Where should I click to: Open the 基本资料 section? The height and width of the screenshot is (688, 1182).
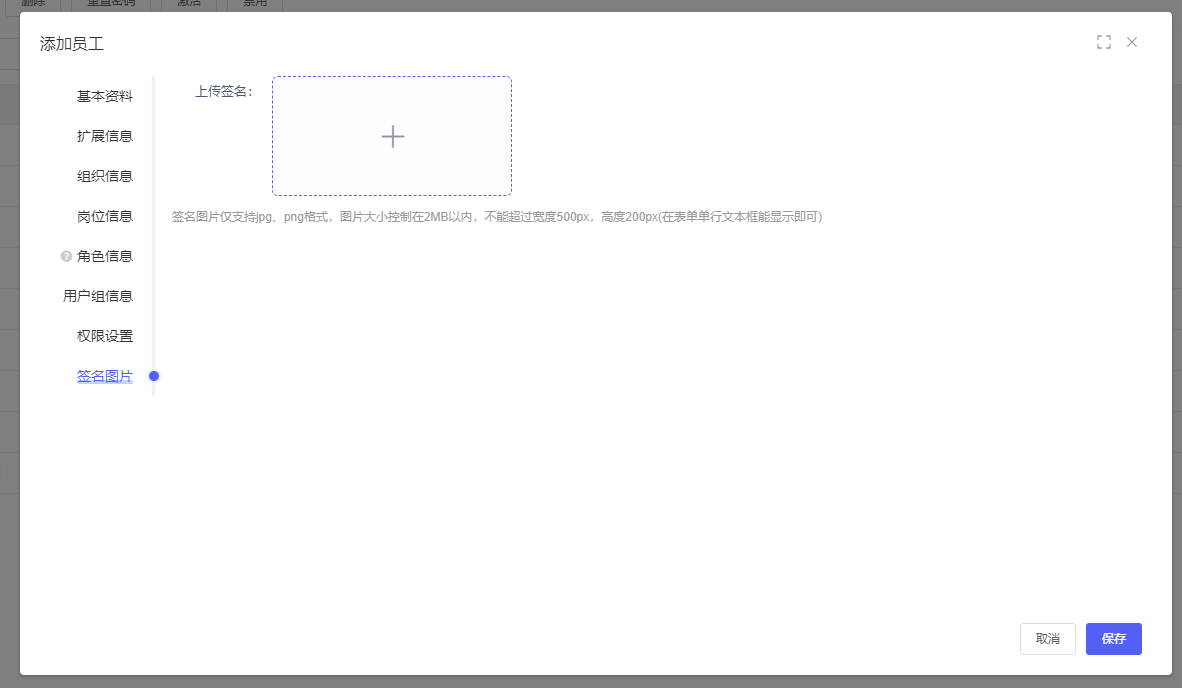coord(104,96)
